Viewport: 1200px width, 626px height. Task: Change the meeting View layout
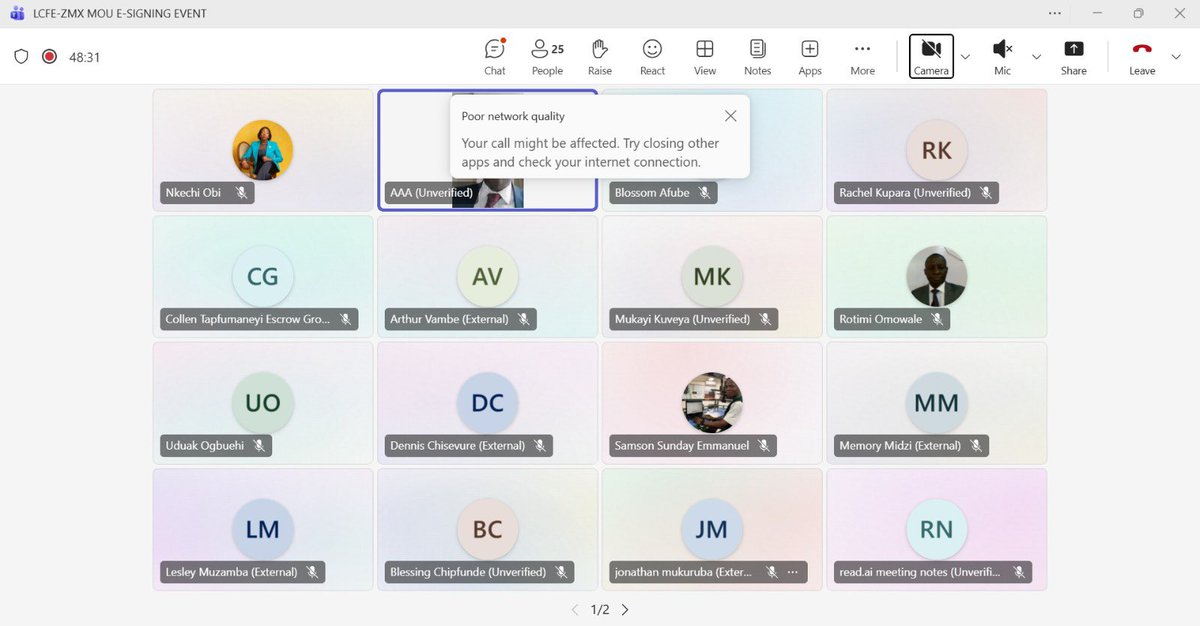[x=705, y=57]
